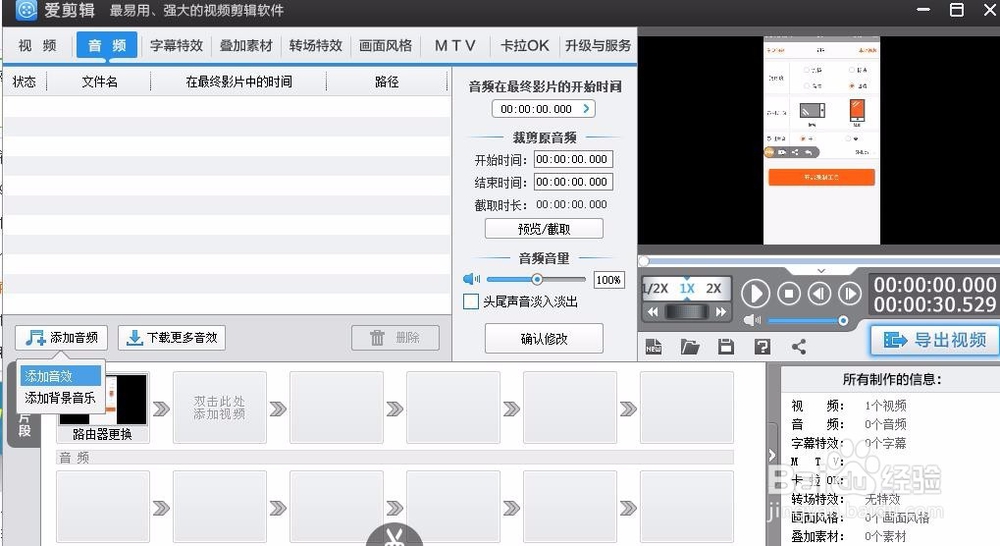The image size is (1000, 546).
Task: Click the 路径 column header
Action: click(x=386, y=82)
